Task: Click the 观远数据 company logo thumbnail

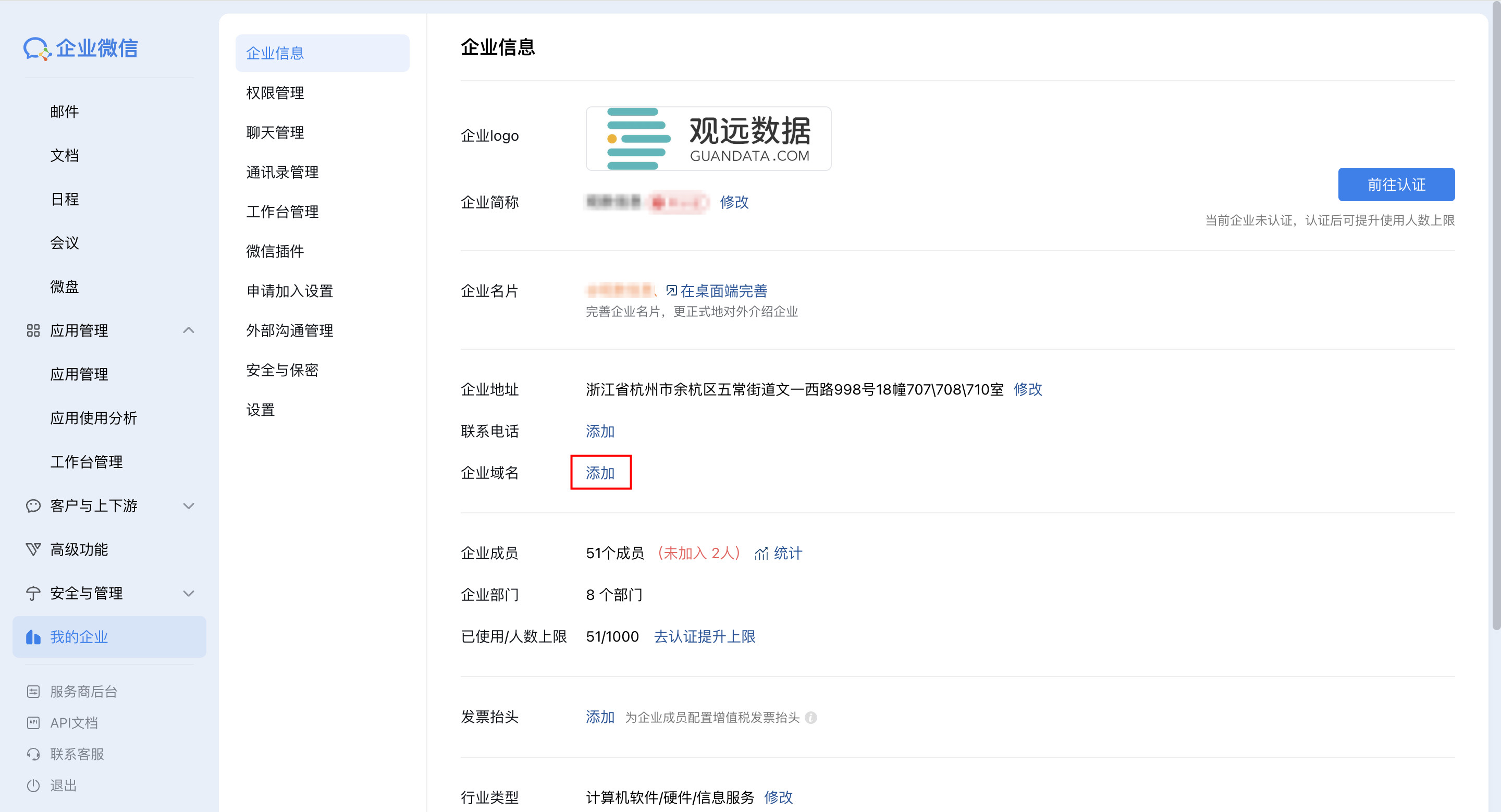Action: click(x=708, y=139)
